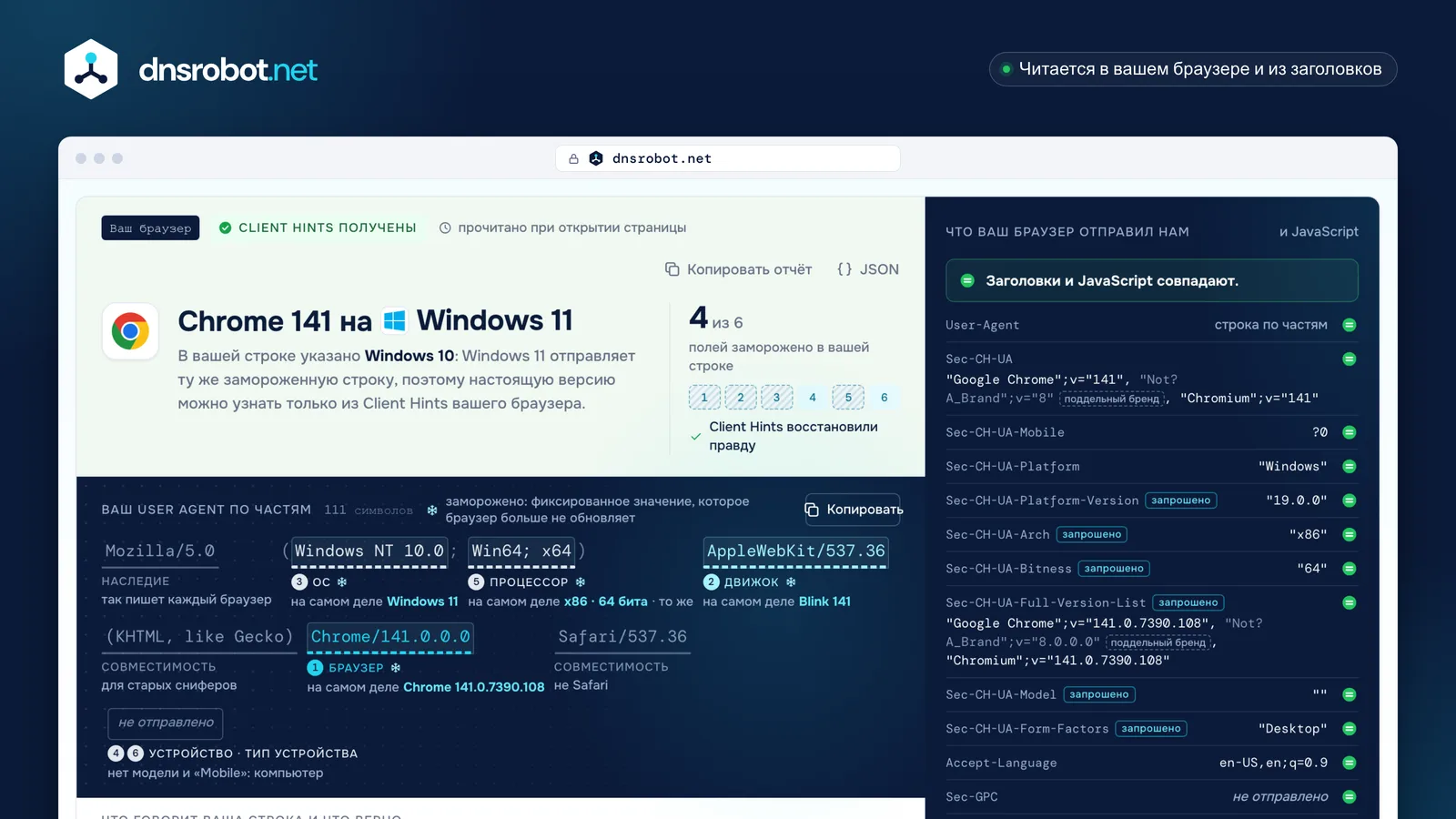Click the AppleWebKit/537.36 token

coord(795,551)
